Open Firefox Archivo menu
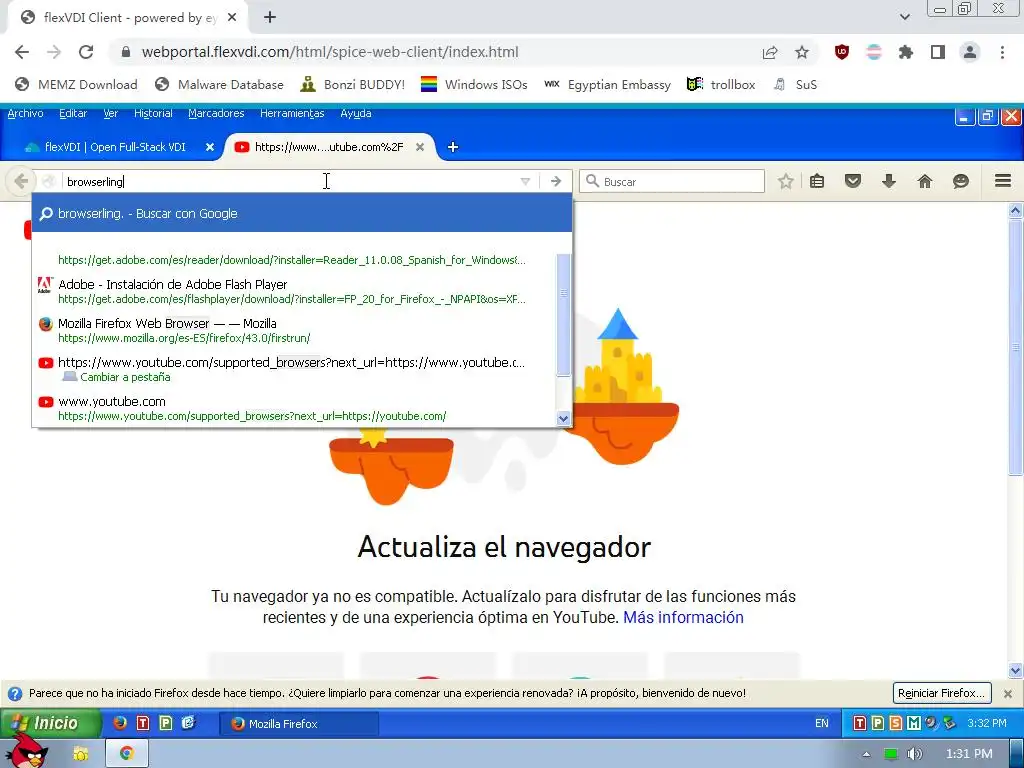Viewport: 1024px width, 768px height. tap(25, 114)
